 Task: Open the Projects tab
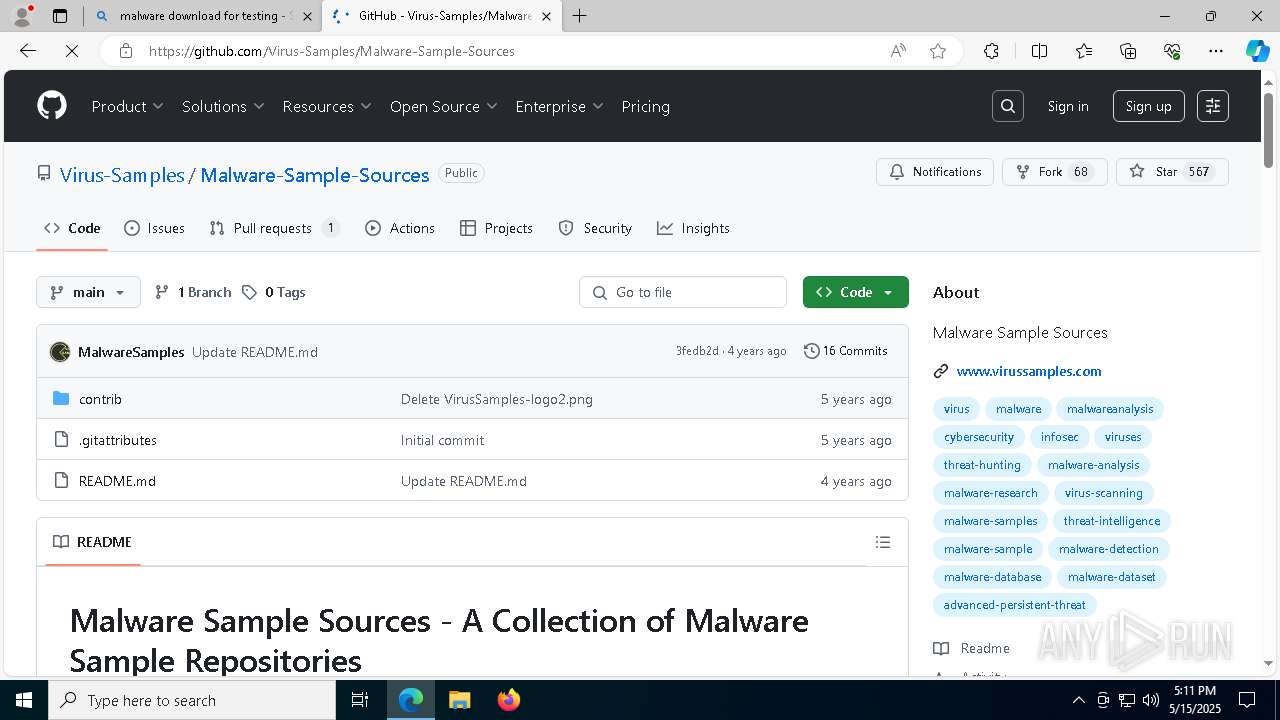click(496, 228)
